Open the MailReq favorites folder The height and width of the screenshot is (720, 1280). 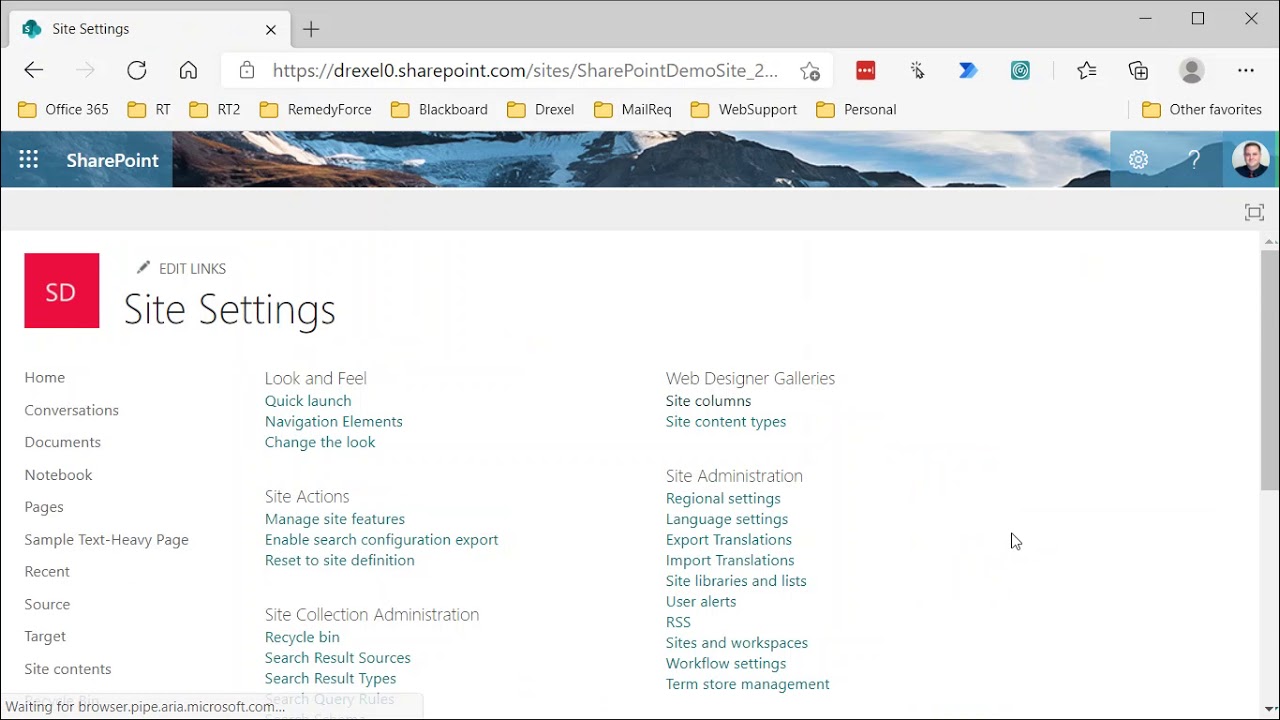click(632, 109)
